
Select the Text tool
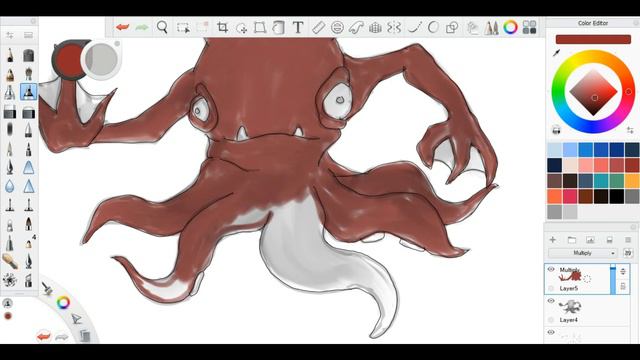click(x=298, y=27)
